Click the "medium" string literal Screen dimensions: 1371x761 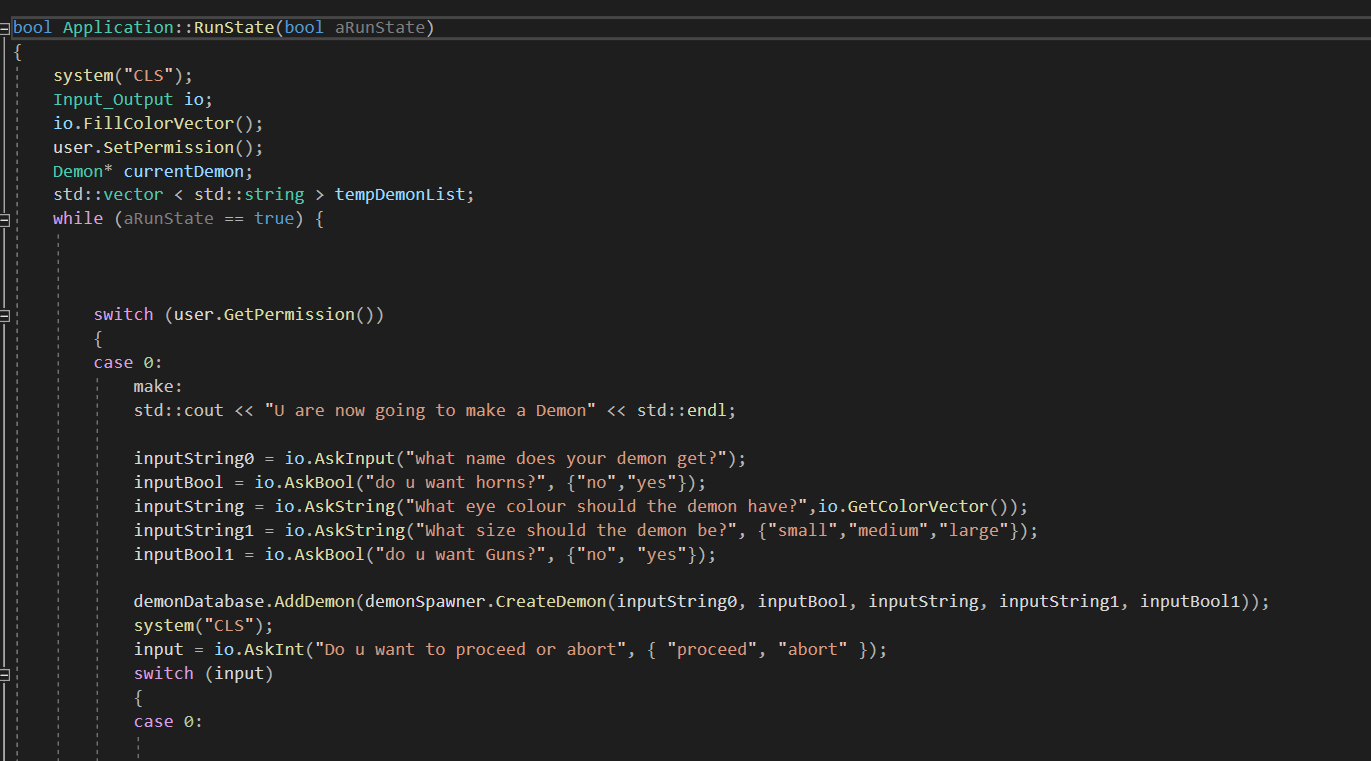coord(888,530)
